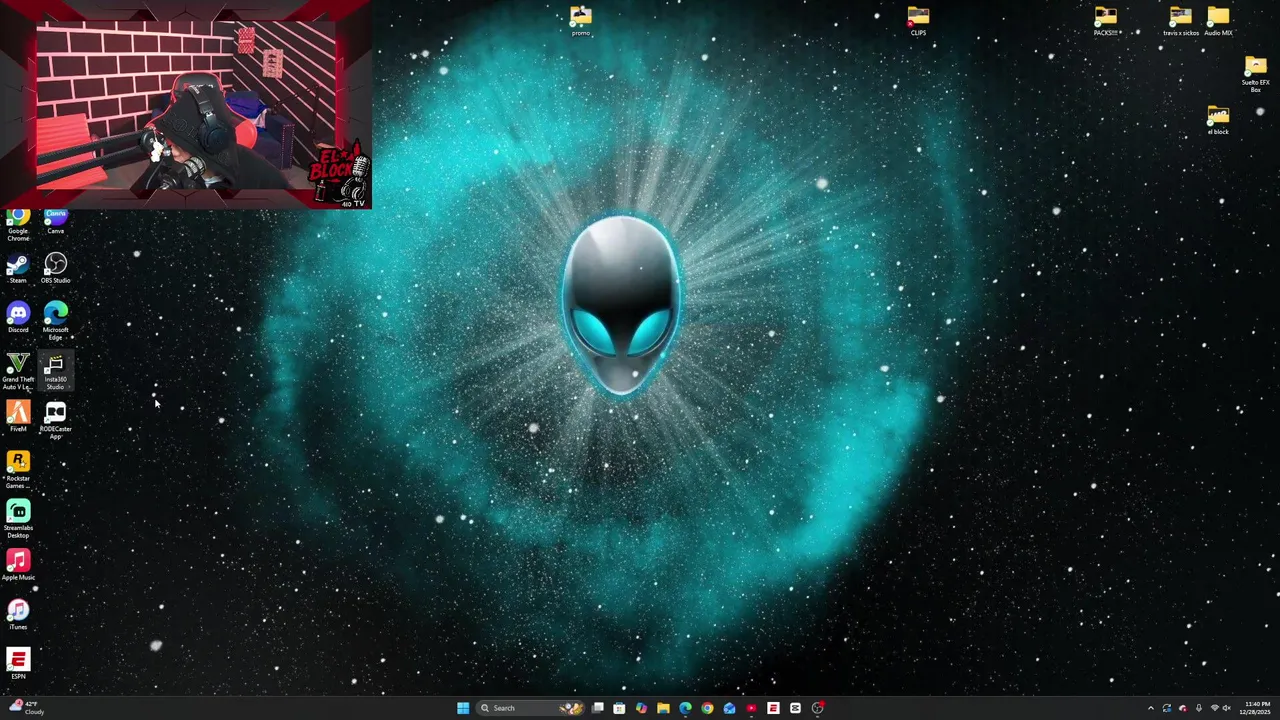Select the Apple Music desktop icon
Viewport: 1280px width, 720px height.
[x=18, y=565]
